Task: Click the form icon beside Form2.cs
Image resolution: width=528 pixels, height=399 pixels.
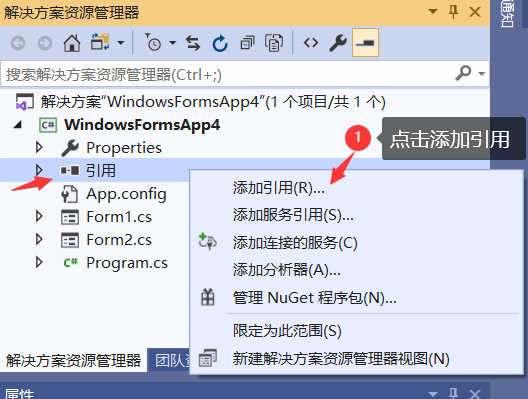Action: pos(70,240)
